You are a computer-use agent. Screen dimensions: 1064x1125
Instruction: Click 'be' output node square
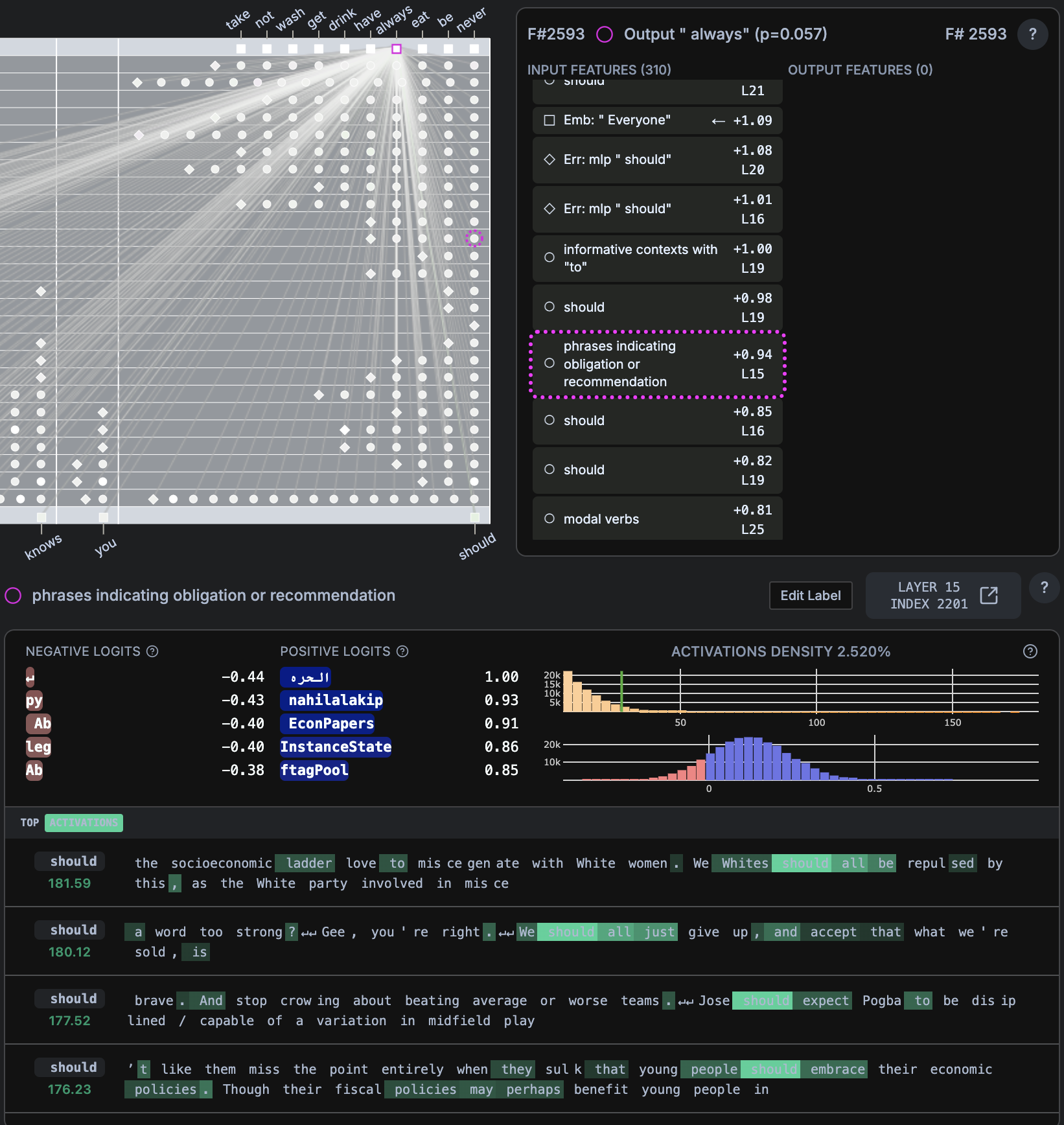(x=448, y=49)
